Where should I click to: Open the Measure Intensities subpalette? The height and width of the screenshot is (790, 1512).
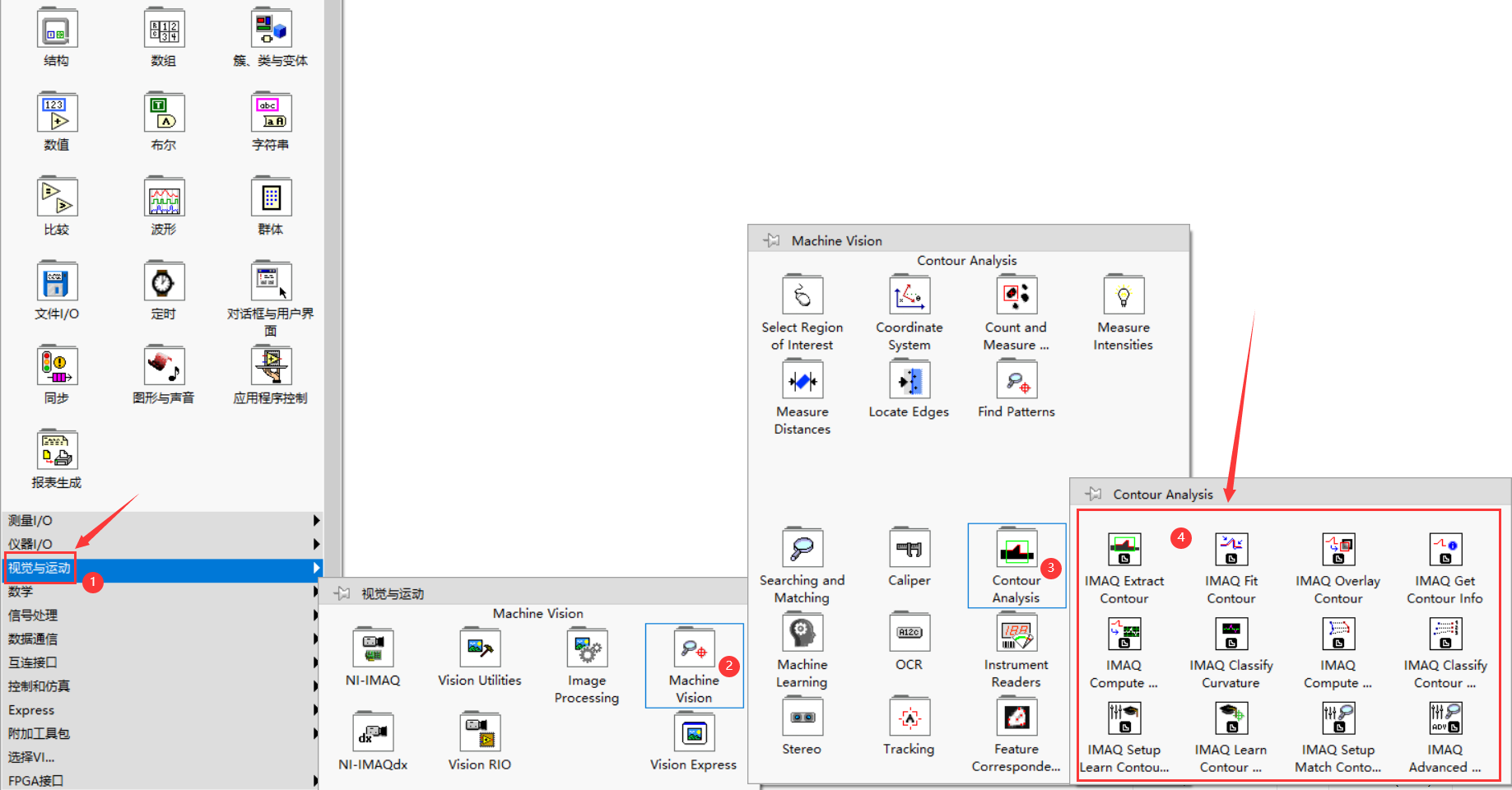1124,295
